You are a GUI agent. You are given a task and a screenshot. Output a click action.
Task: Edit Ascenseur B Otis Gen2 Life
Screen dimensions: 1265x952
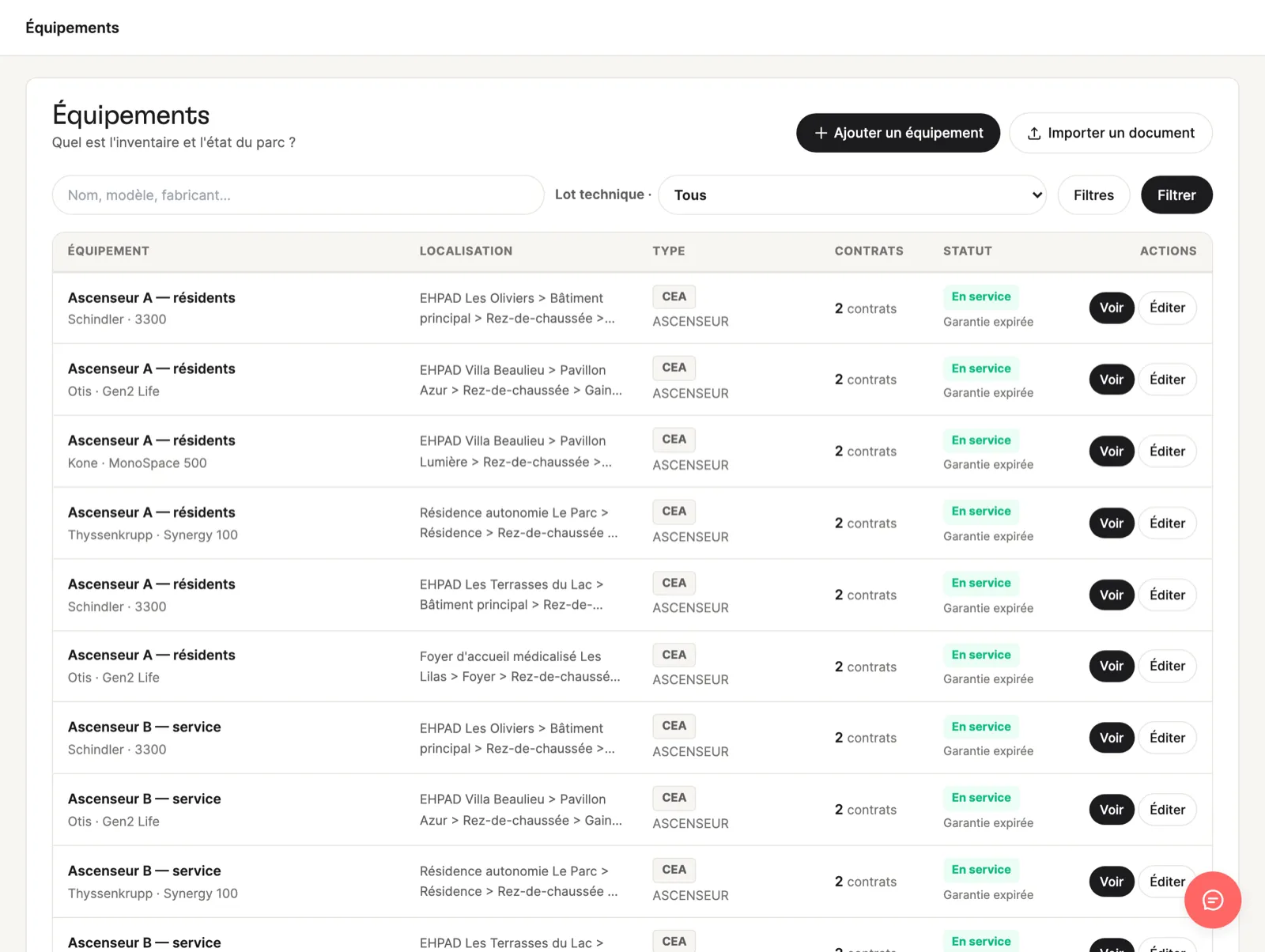(1167, 810)
